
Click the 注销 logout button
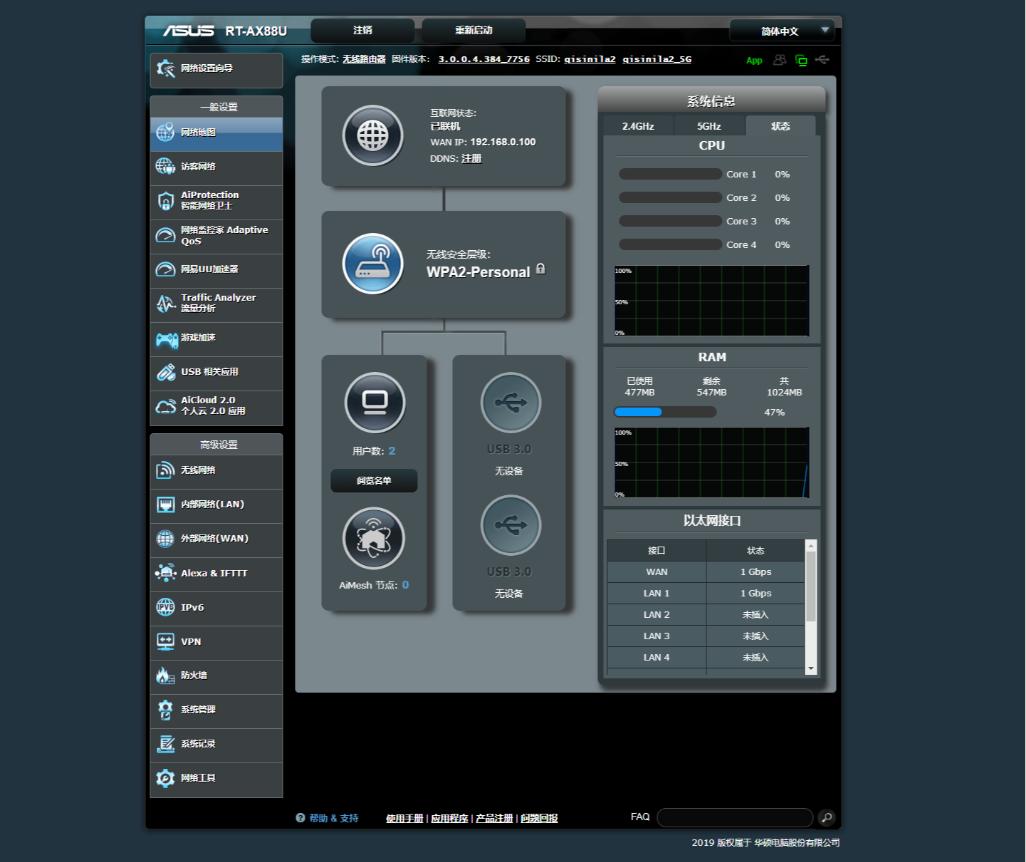[362, 30]
